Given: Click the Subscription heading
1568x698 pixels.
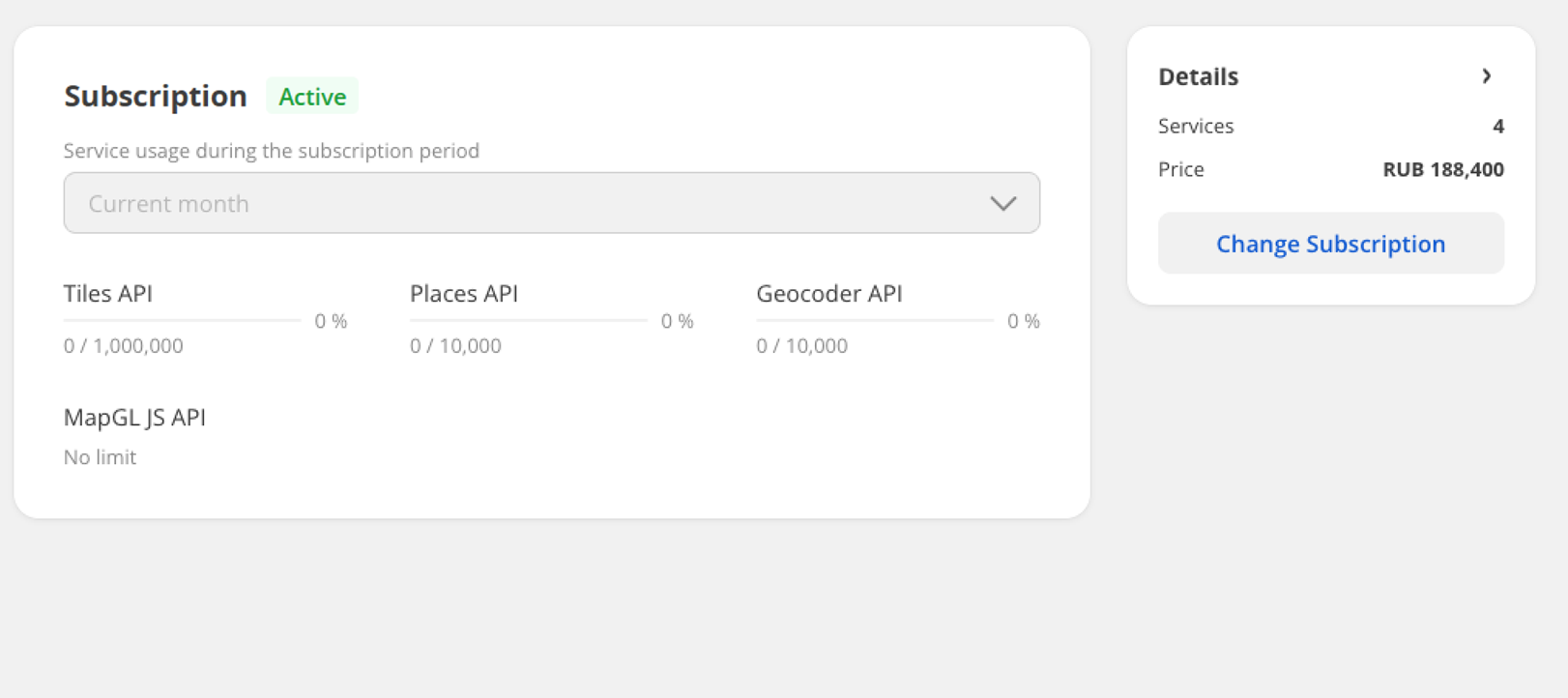Looking at the screenshot, I should pos(156,97).
